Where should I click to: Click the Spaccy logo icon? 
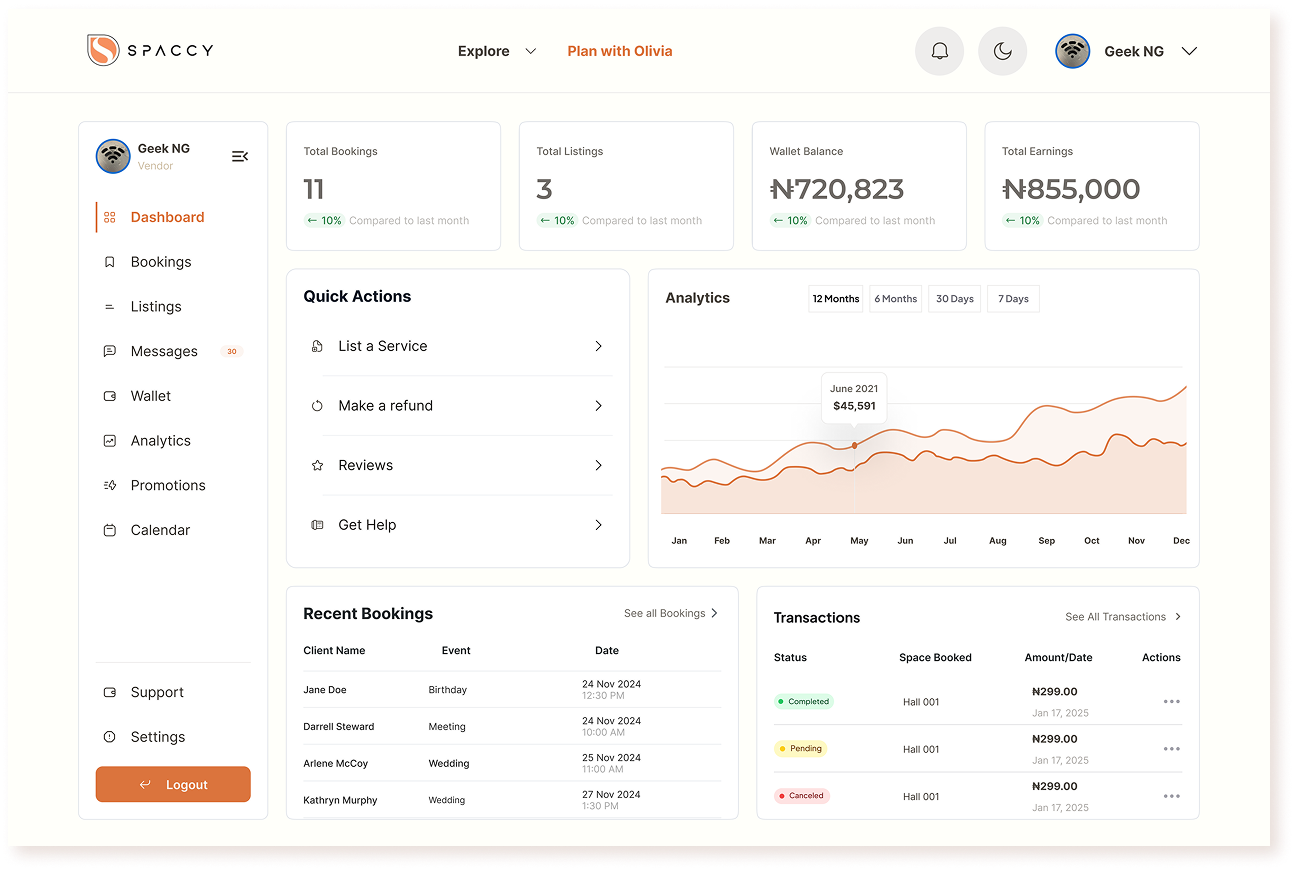[103, 50]
